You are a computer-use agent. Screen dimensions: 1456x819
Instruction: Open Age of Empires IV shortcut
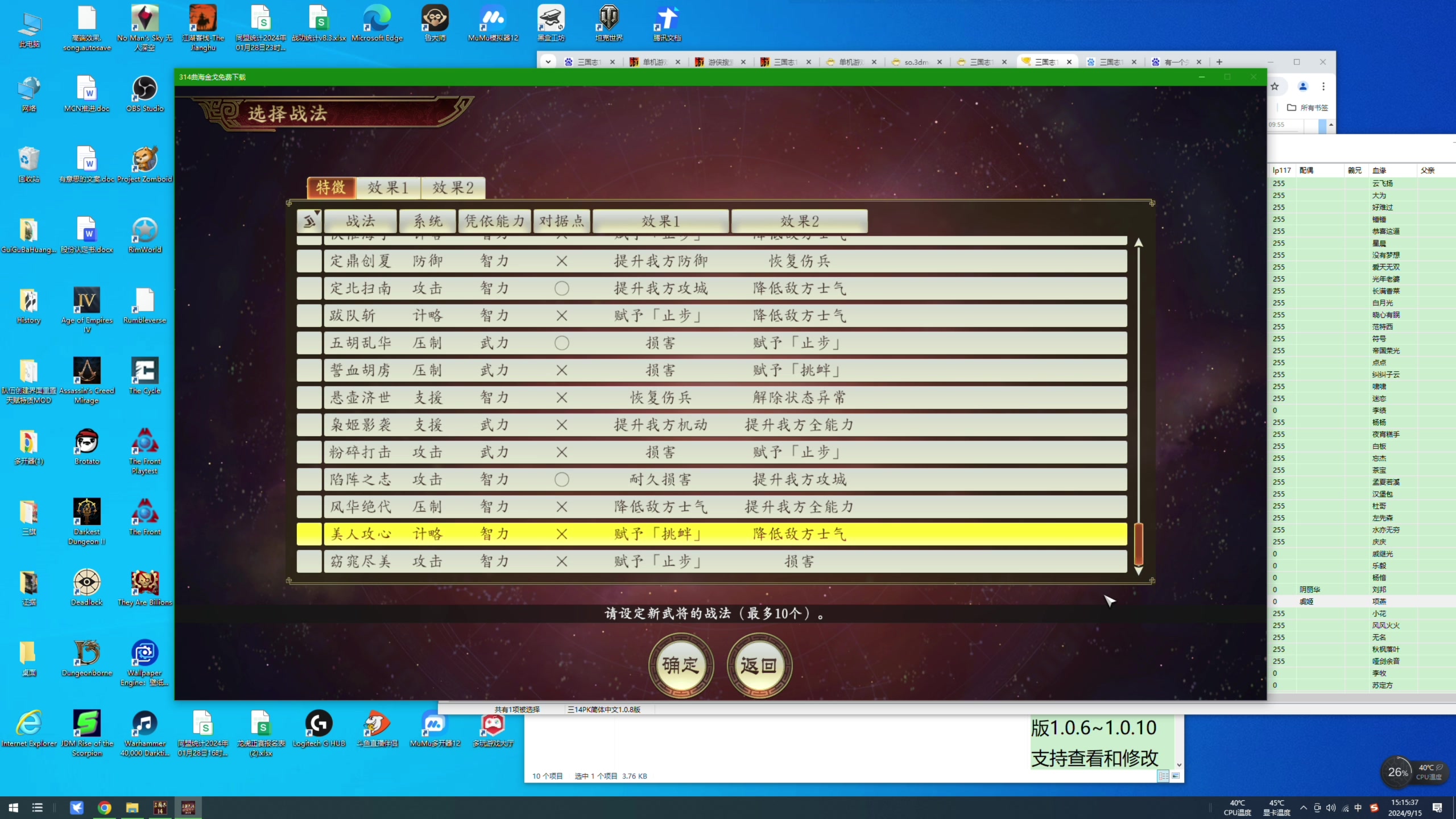click(x=86, y=310)
